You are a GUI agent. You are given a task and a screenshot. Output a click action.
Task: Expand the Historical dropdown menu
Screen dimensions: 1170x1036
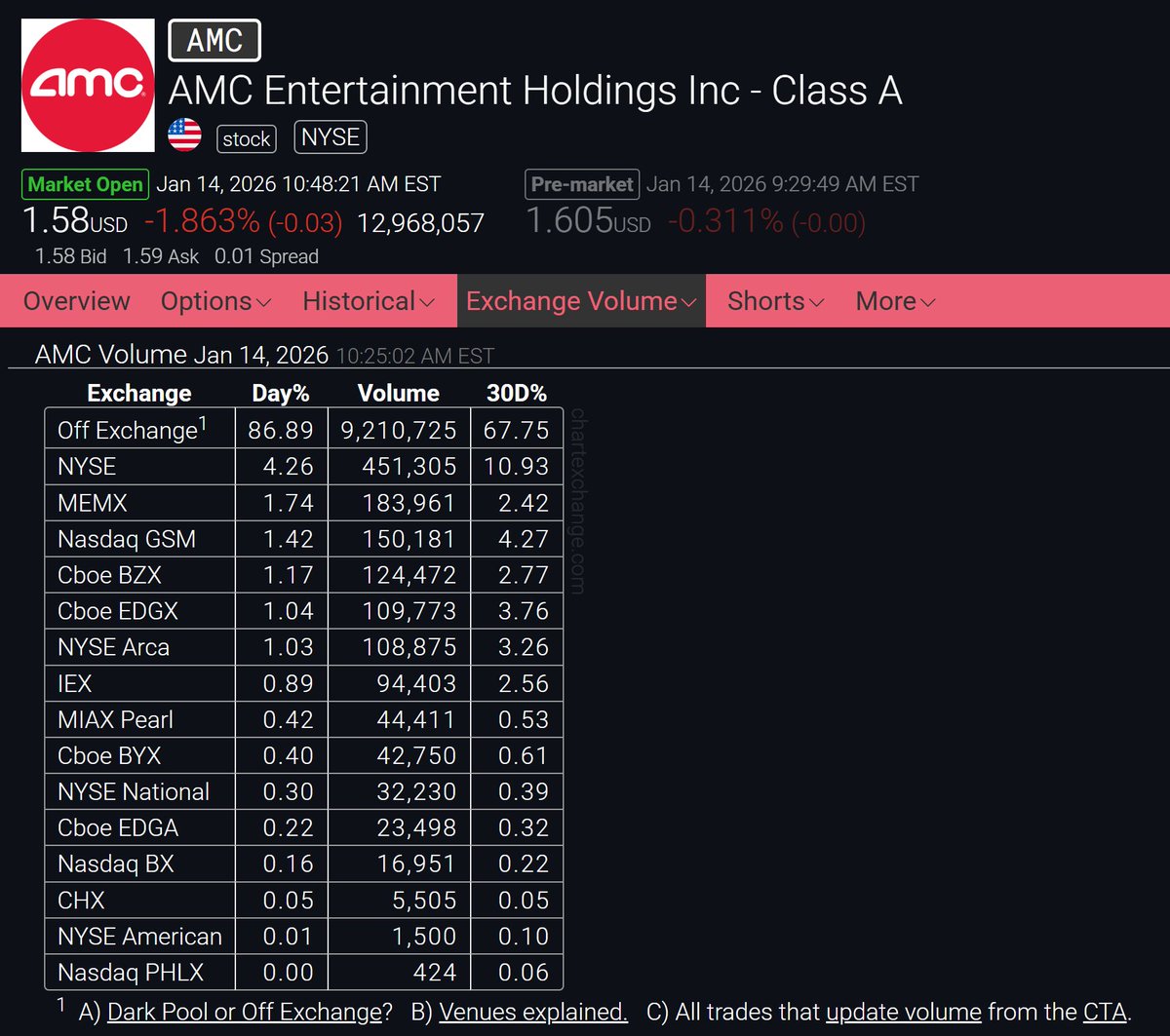click(x=369, y=301)
